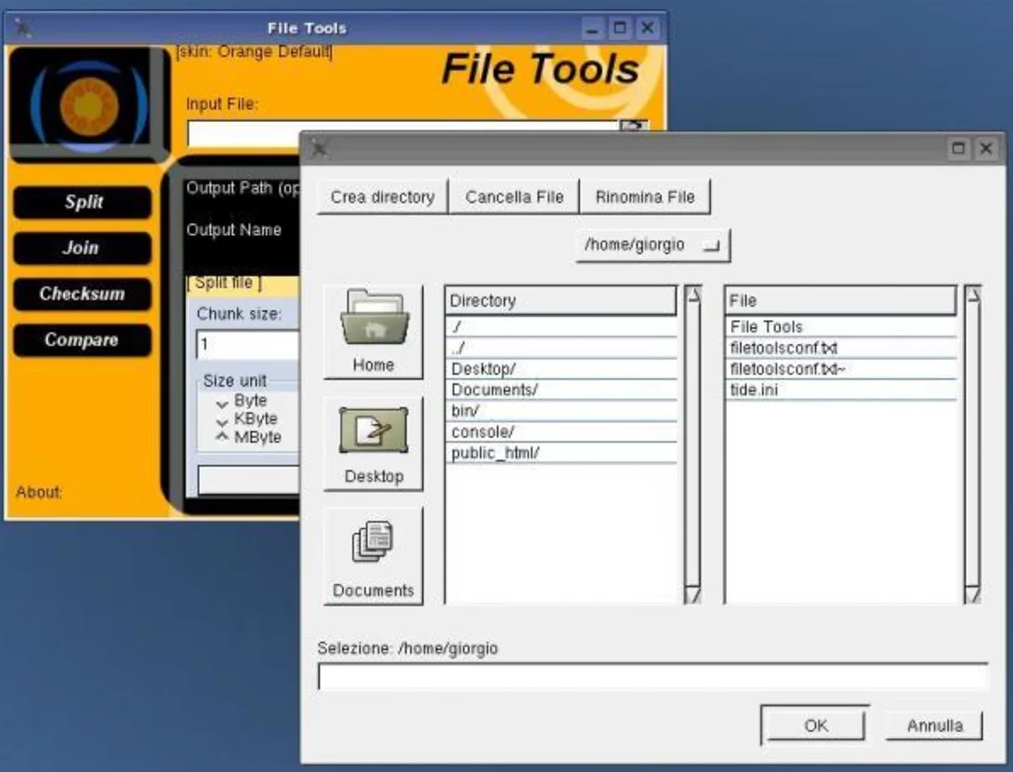1013x772 pixels.
Task: Open the Home folder shortcut
Action: (373, 331)
